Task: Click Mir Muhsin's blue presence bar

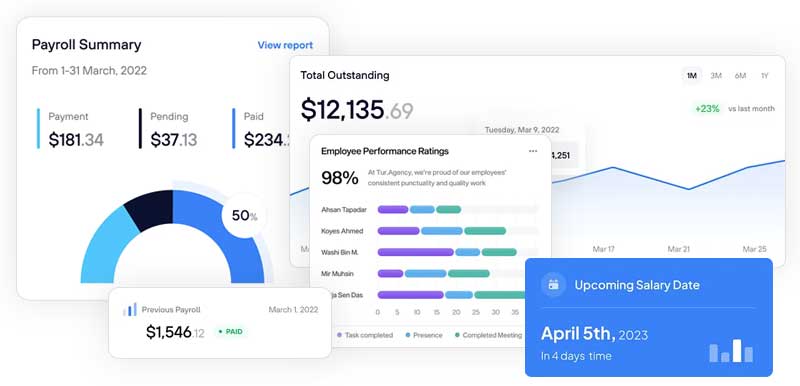Action: point(426,273)
